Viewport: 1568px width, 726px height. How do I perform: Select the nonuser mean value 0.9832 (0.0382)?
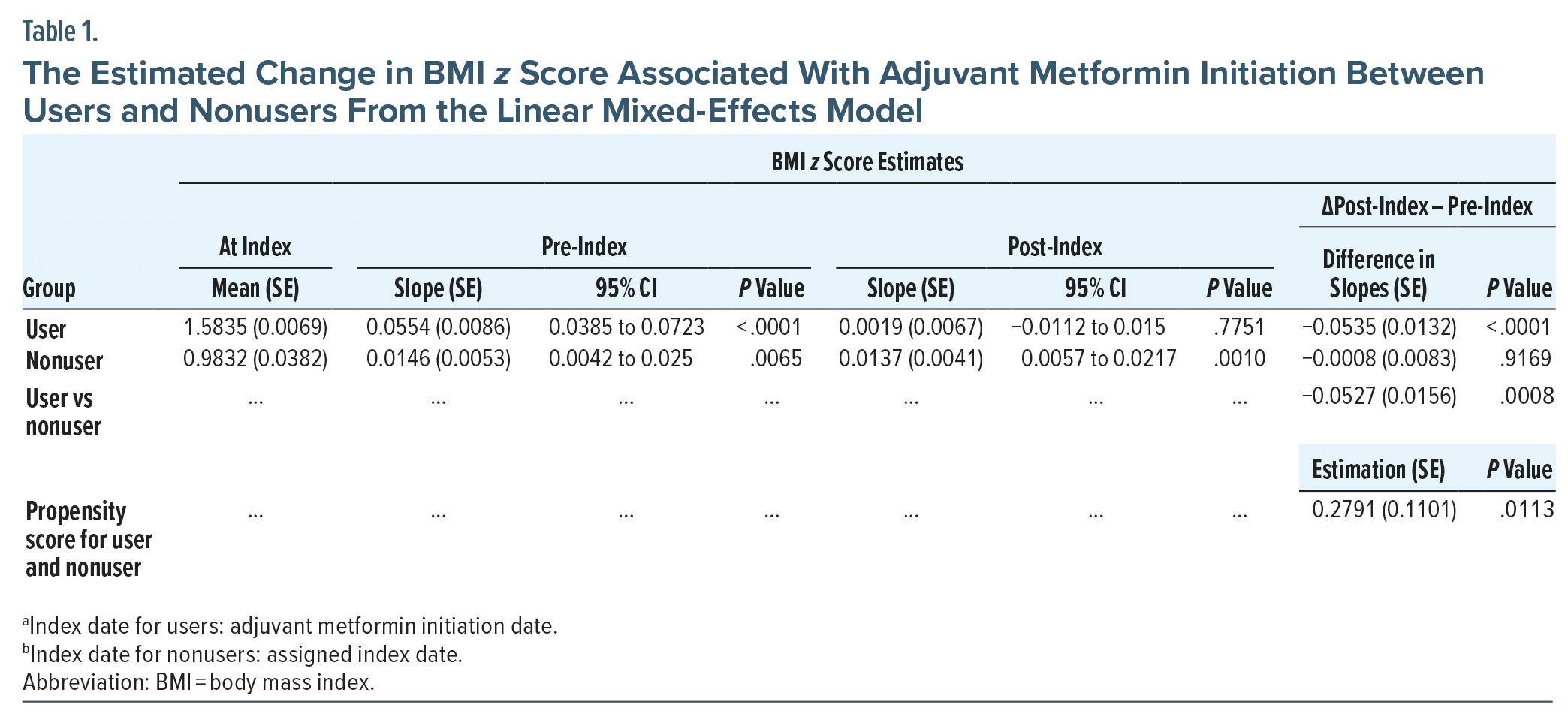(x=255, y=359)
